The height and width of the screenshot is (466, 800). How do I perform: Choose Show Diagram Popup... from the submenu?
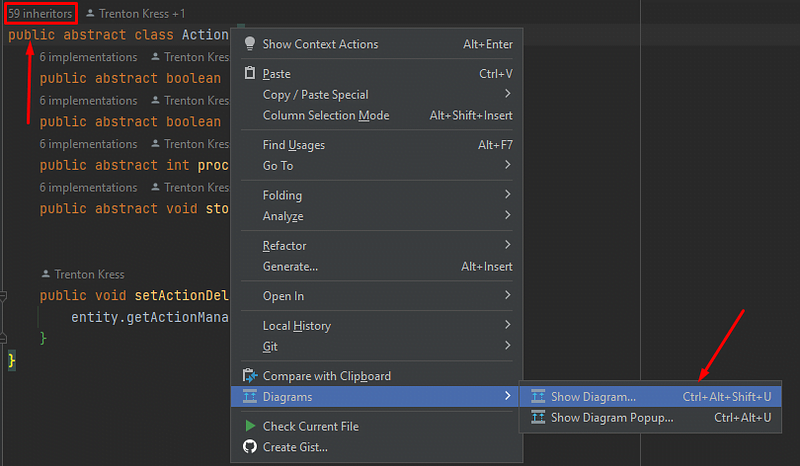pos(651,418)
